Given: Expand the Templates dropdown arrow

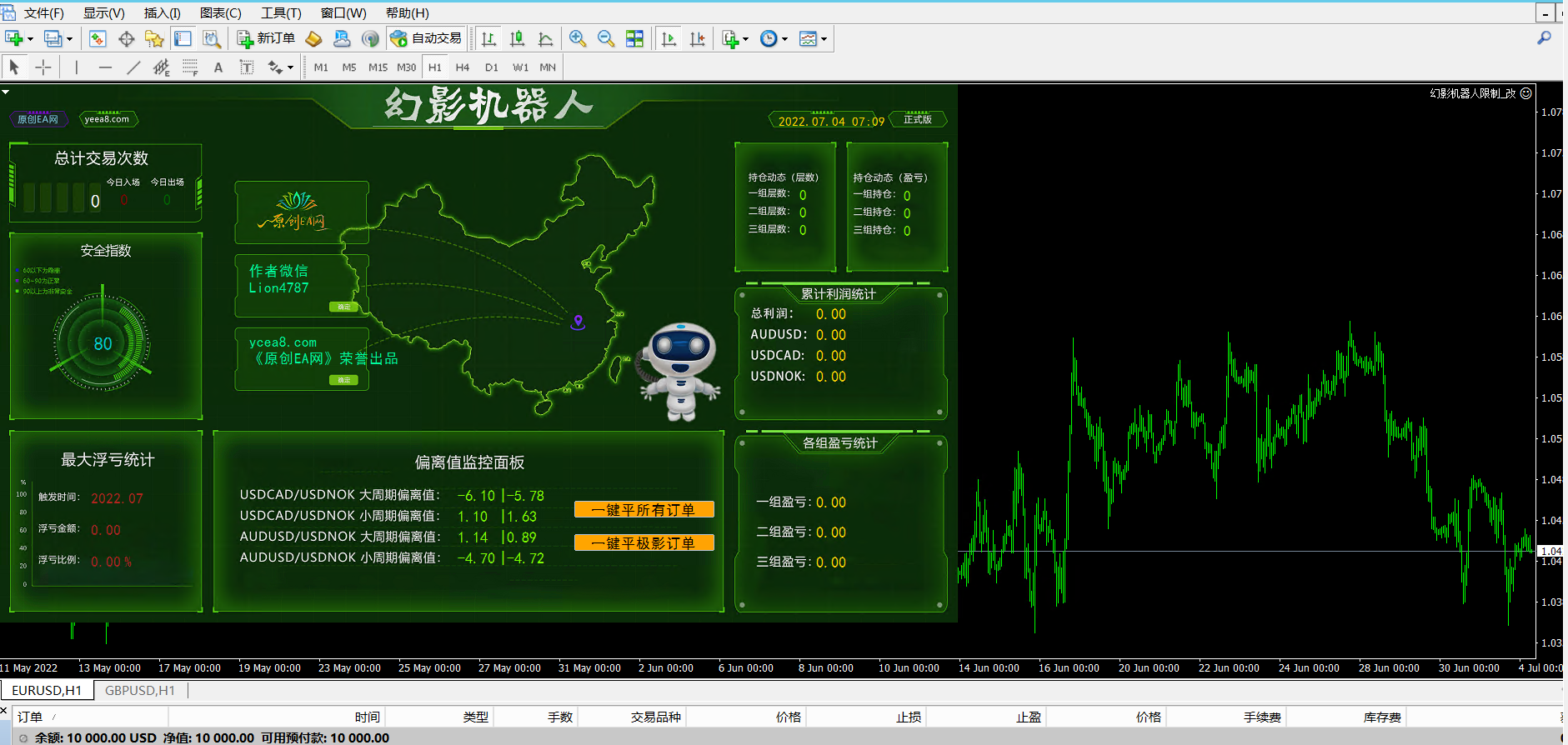Looking at the screenshot, I should click(824, 39).
